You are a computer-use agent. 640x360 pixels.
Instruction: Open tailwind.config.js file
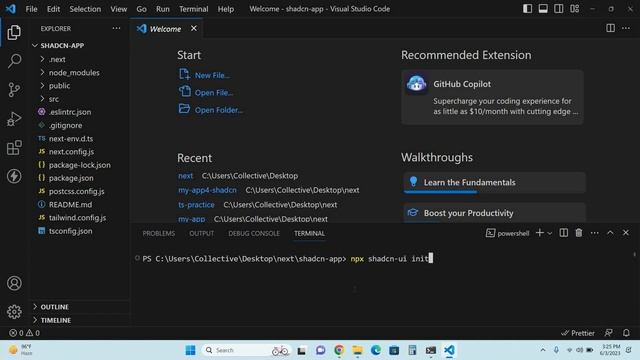[80, 218]
